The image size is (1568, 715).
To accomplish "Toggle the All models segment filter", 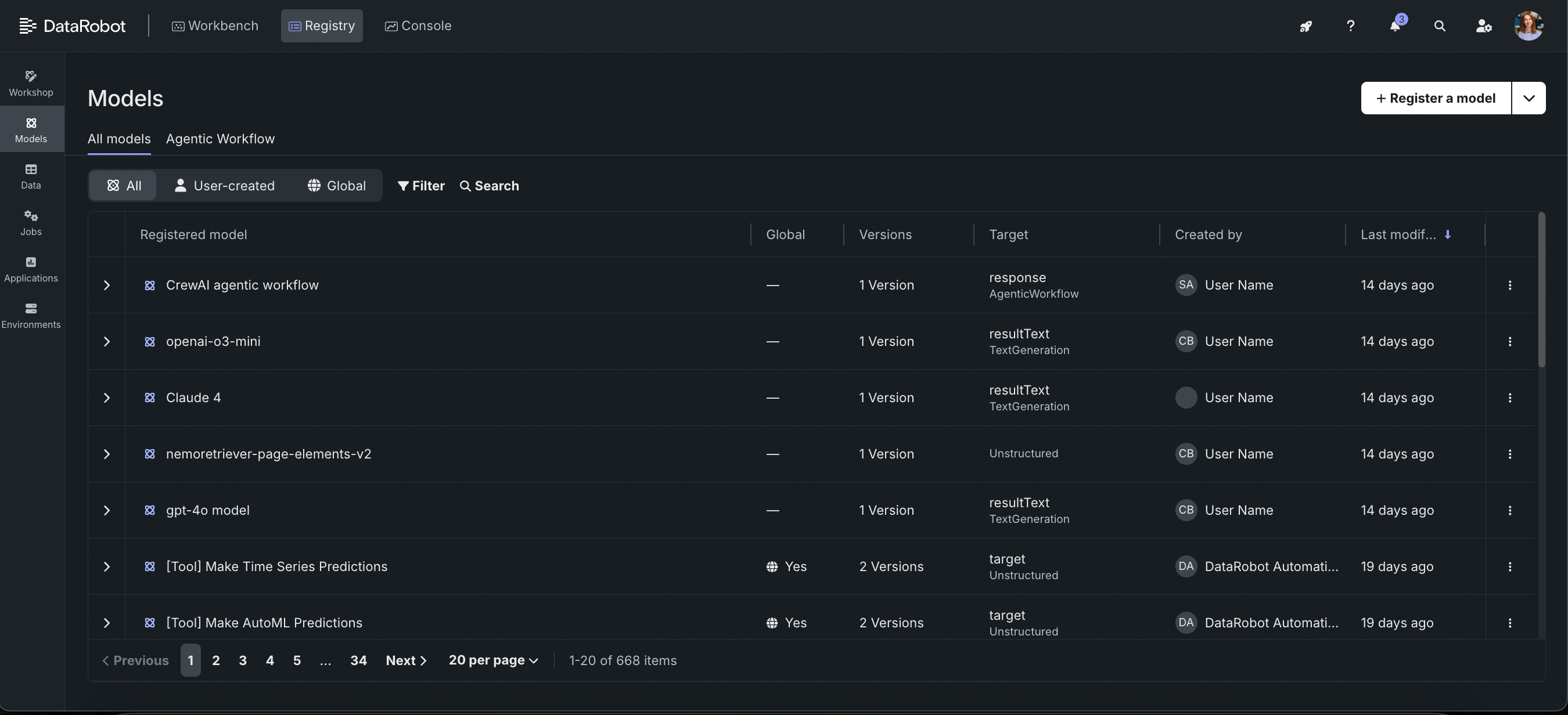I will [124, 186].
